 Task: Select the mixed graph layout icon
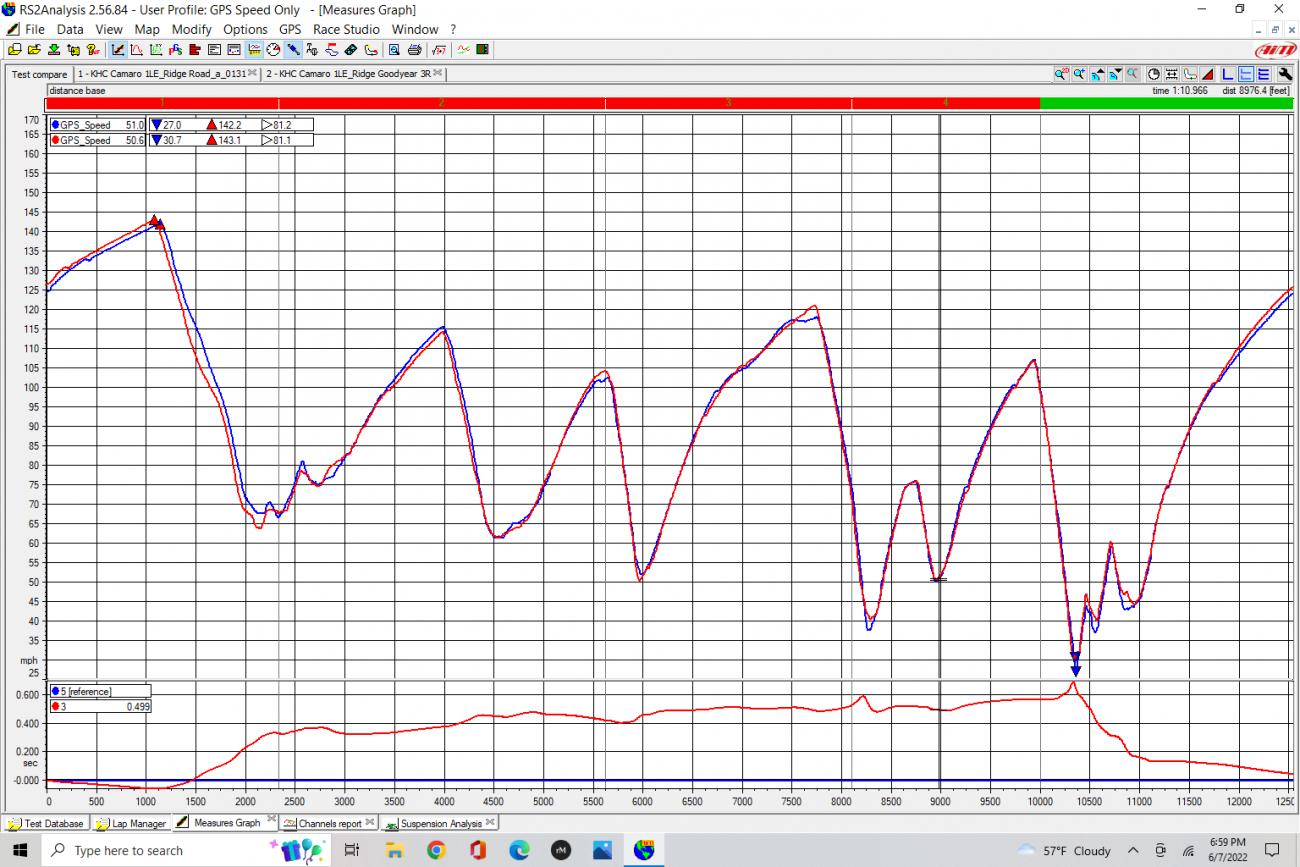coord(1246,74)
